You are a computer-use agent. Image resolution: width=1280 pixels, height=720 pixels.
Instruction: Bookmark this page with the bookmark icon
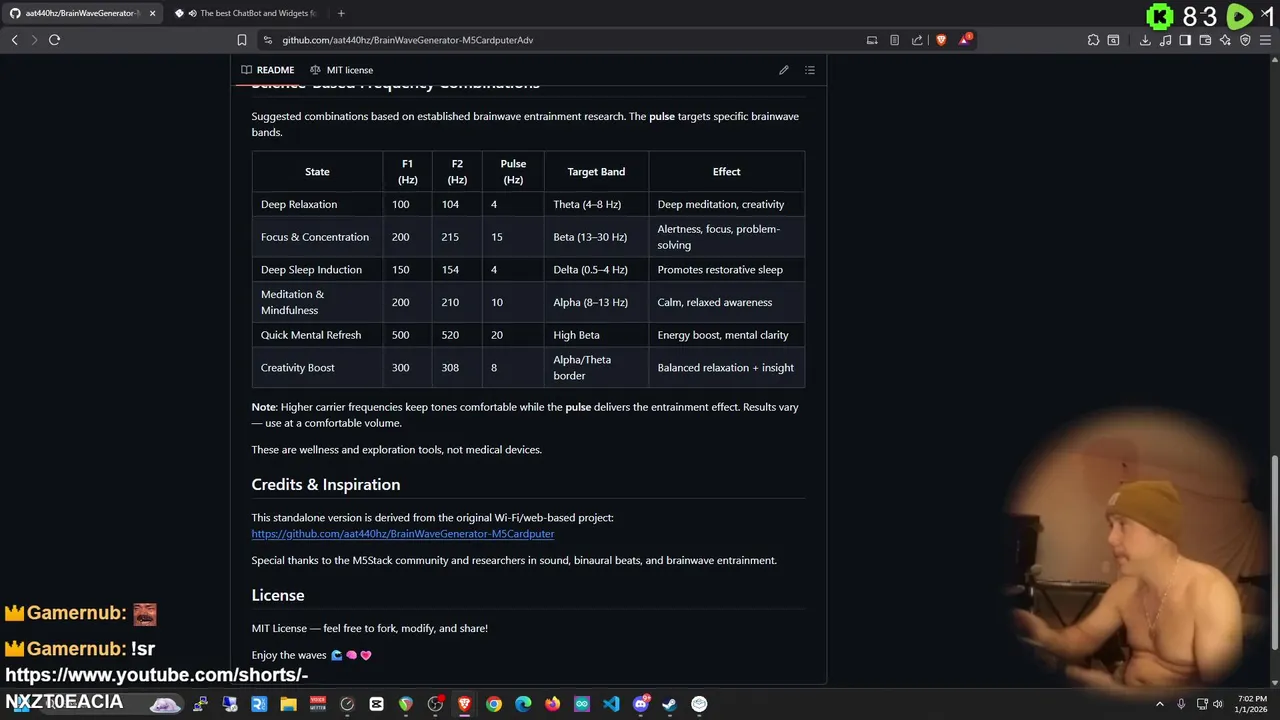[242, 40]
